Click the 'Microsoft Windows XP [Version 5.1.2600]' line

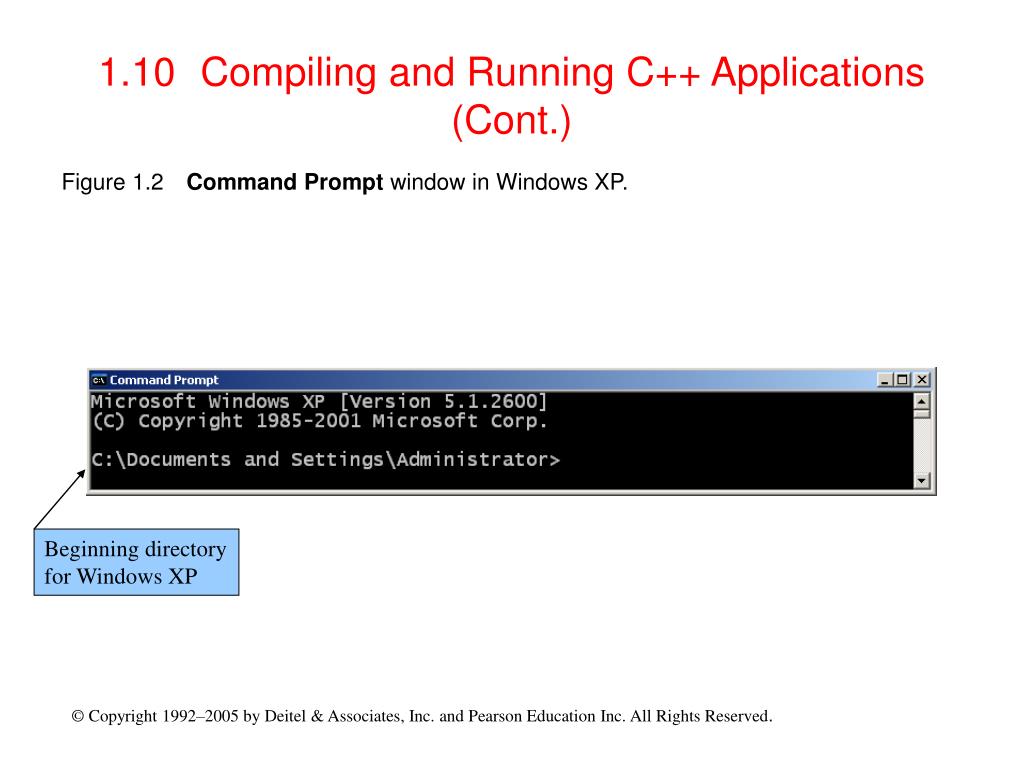point(319,401)
